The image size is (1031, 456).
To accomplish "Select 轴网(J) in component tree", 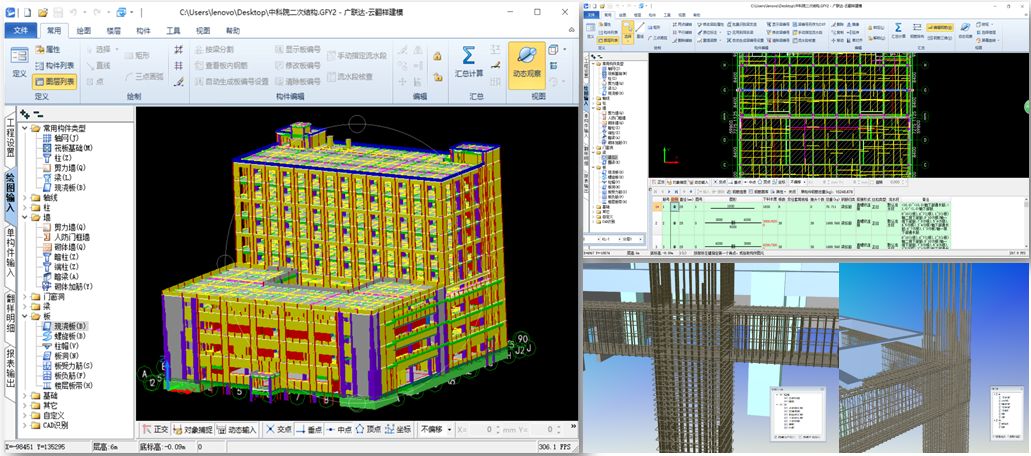I will [62, 138].
